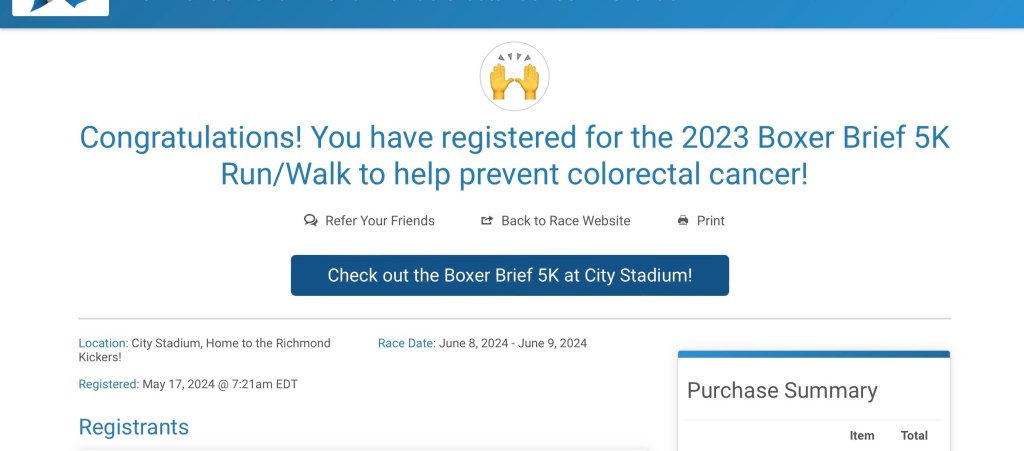
Task: Click the Registered label
Action: pyautogui.click(x=108, y=384)
